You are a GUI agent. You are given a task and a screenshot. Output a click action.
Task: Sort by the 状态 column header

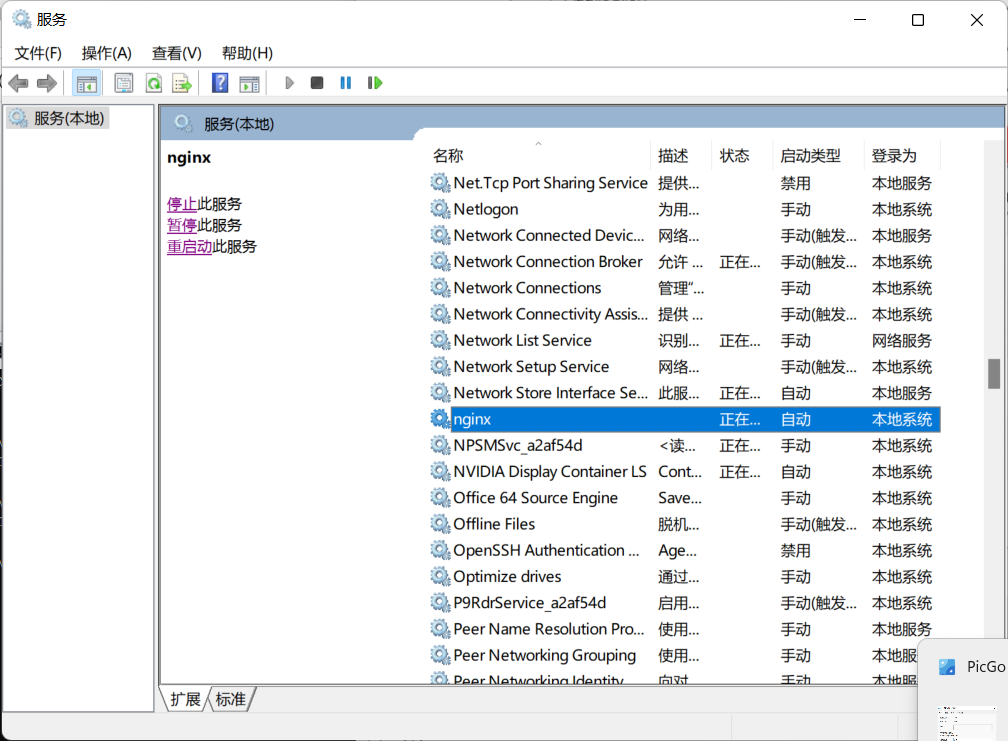742,156
